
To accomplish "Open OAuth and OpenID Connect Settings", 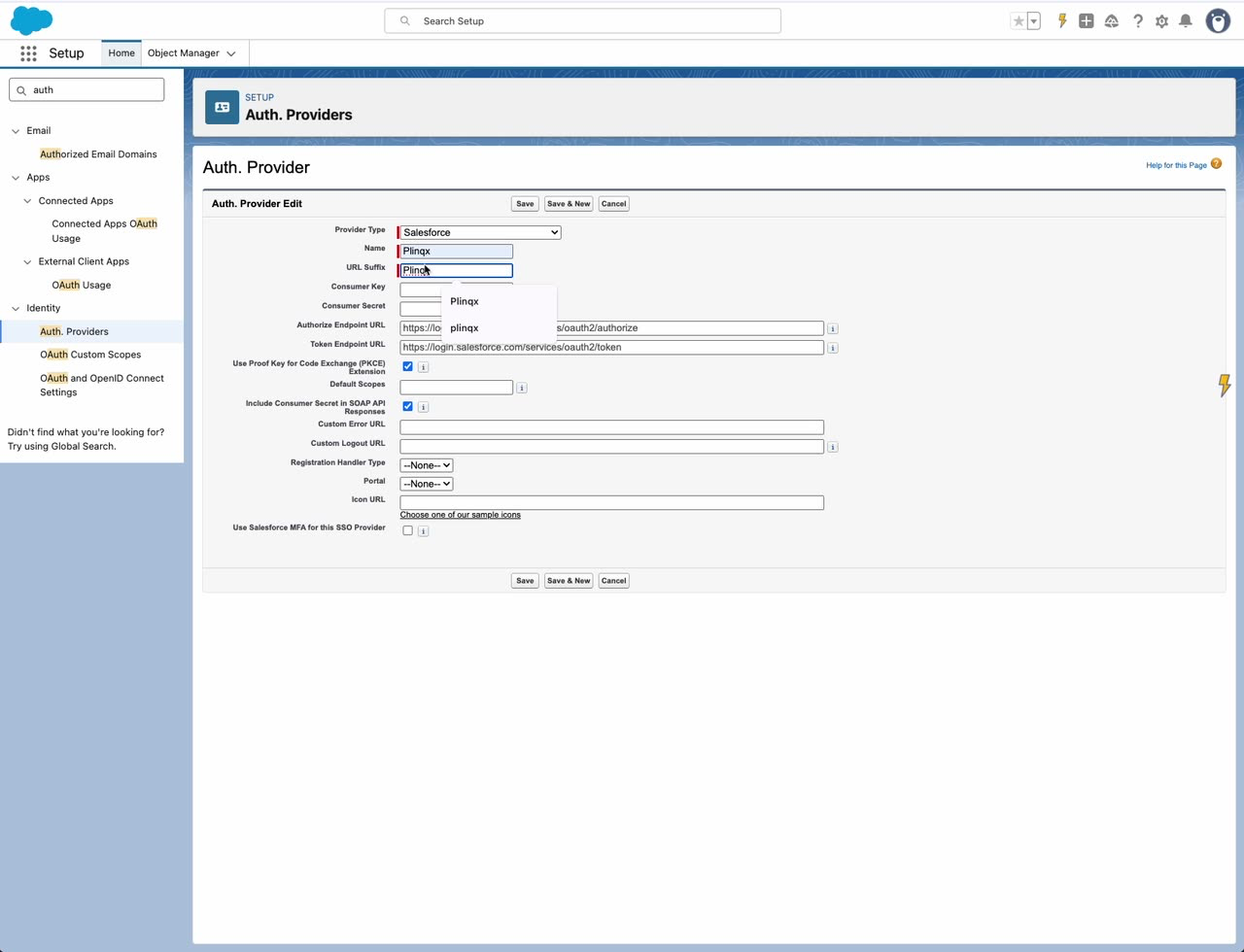I will [x=102, y=386].
